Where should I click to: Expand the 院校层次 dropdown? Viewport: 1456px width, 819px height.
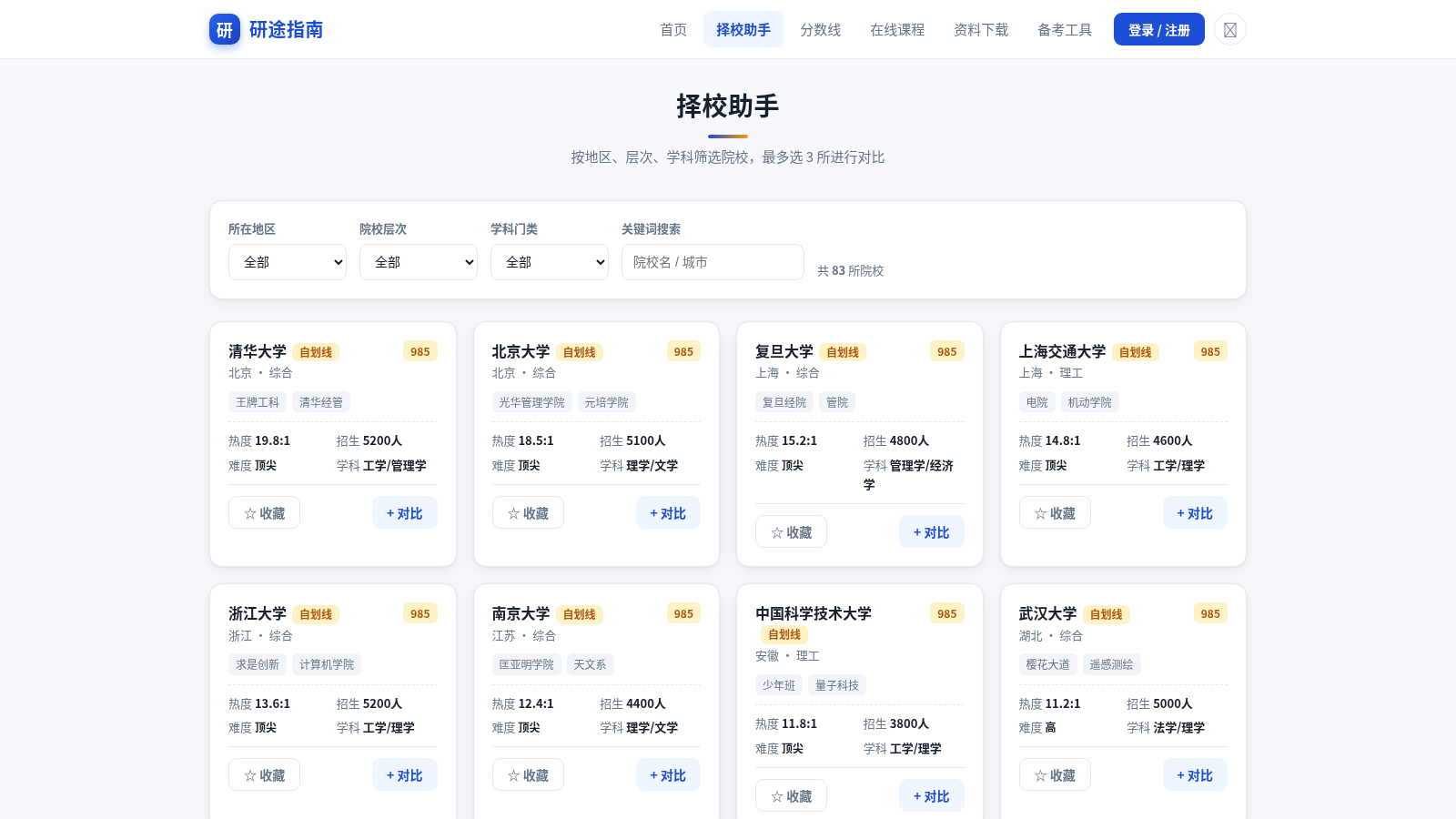click(419, 262)
